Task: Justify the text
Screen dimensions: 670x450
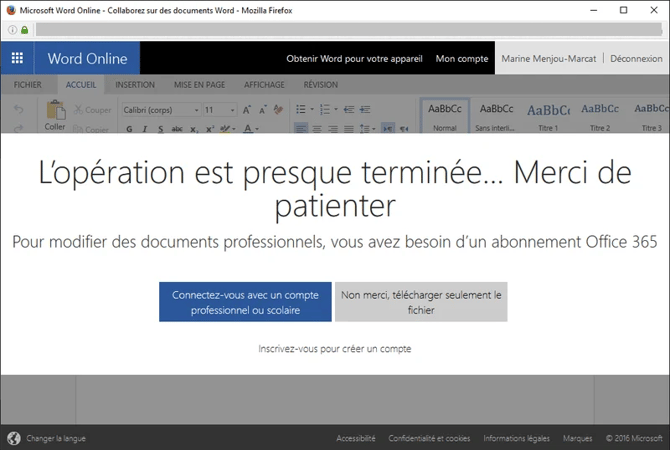Action: point(349,129)
